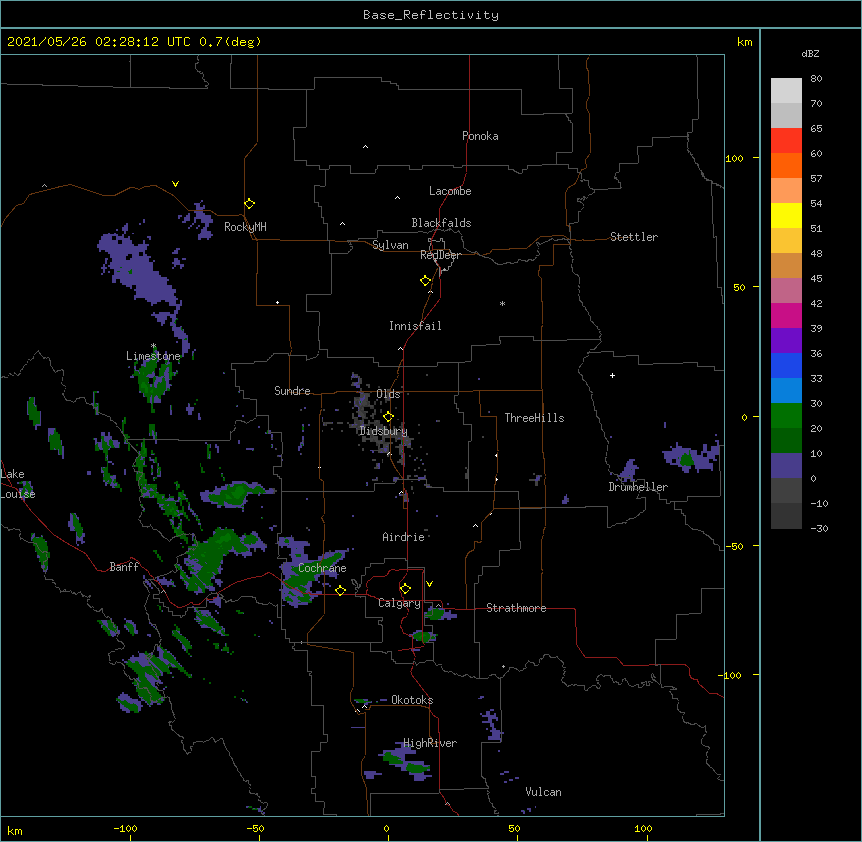Select the Strathmore label

tap(516, 608)
